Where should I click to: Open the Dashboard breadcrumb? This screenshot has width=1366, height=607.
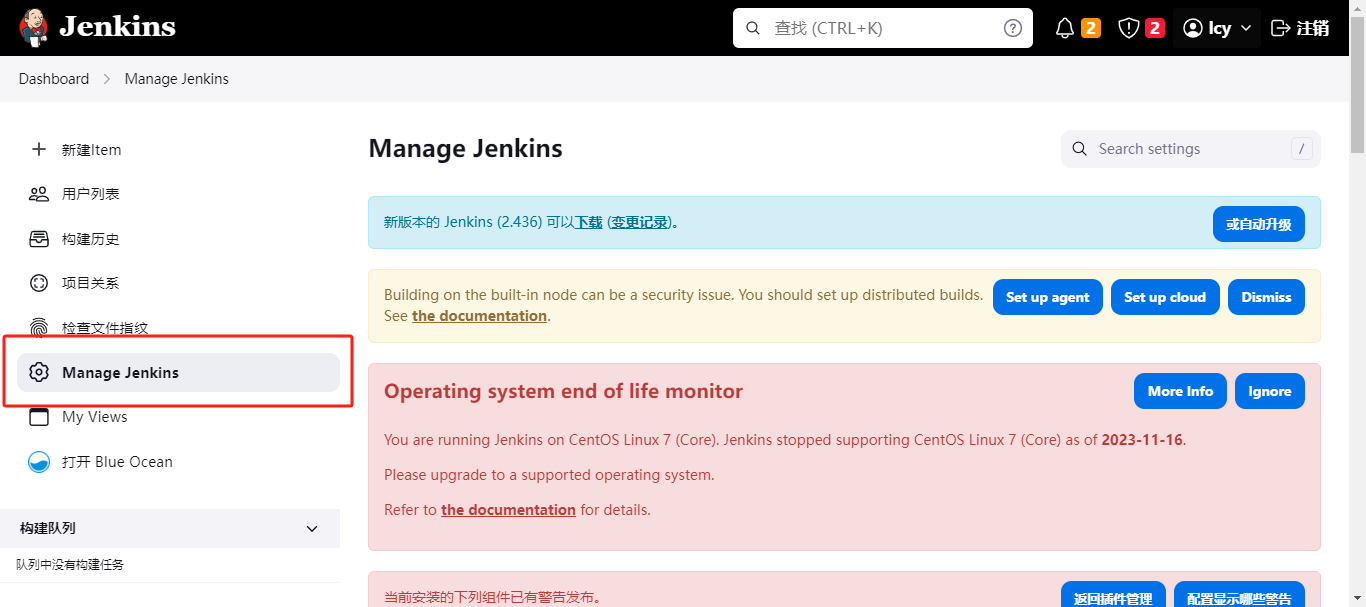pyautogui.click(x=54, y=79)
